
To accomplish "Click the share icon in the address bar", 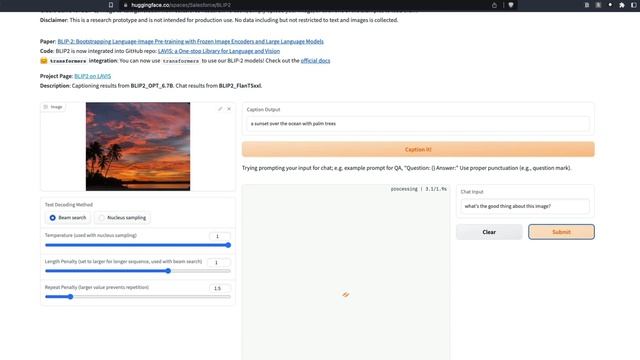I will (494, 5).
